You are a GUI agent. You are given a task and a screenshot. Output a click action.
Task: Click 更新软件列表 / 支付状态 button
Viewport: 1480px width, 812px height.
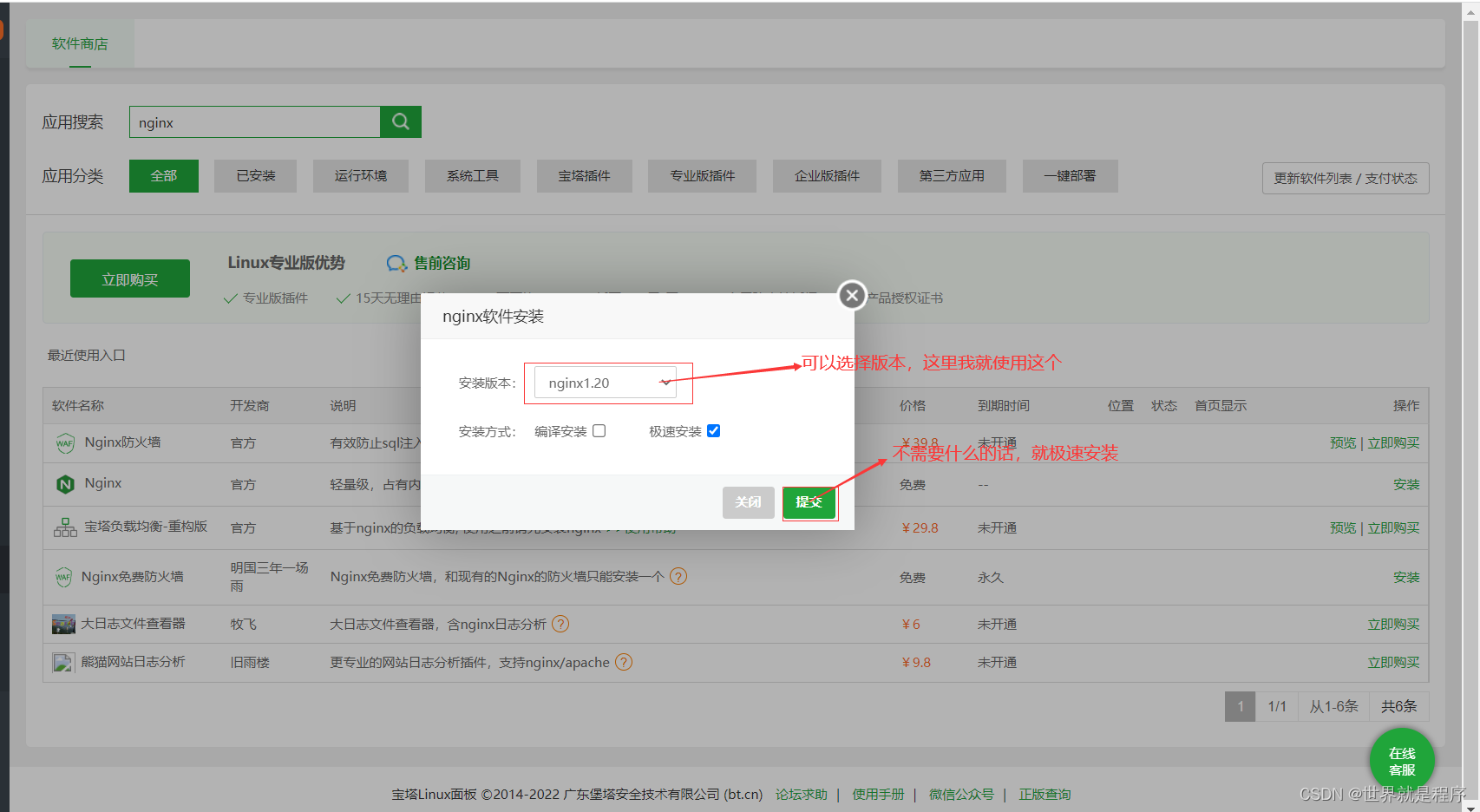[1346, 178]
